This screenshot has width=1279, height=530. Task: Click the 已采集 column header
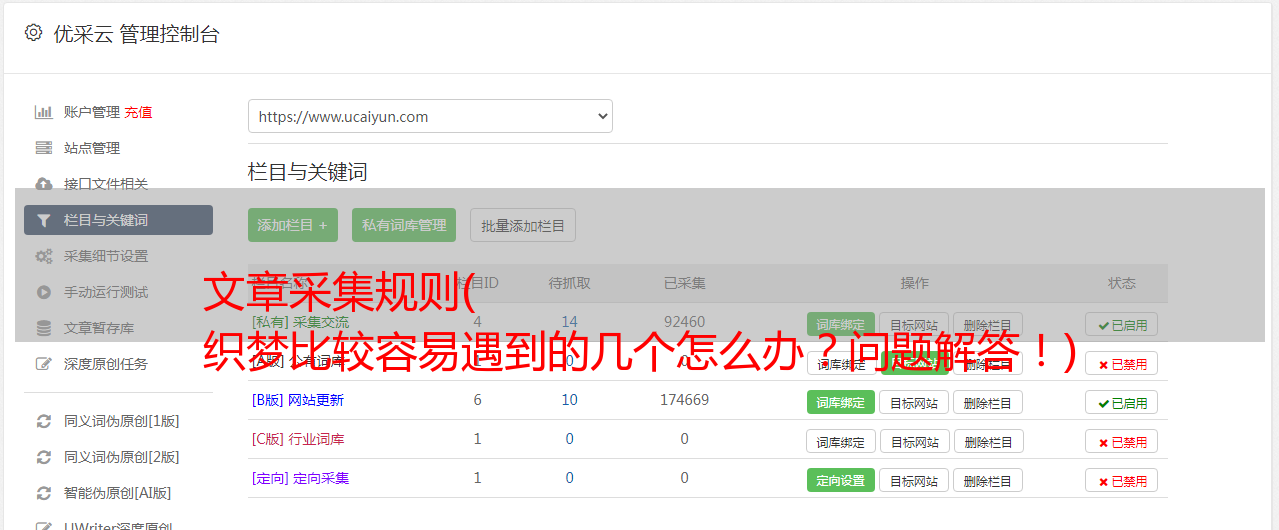pyautogui.click(x=685, y=283)
